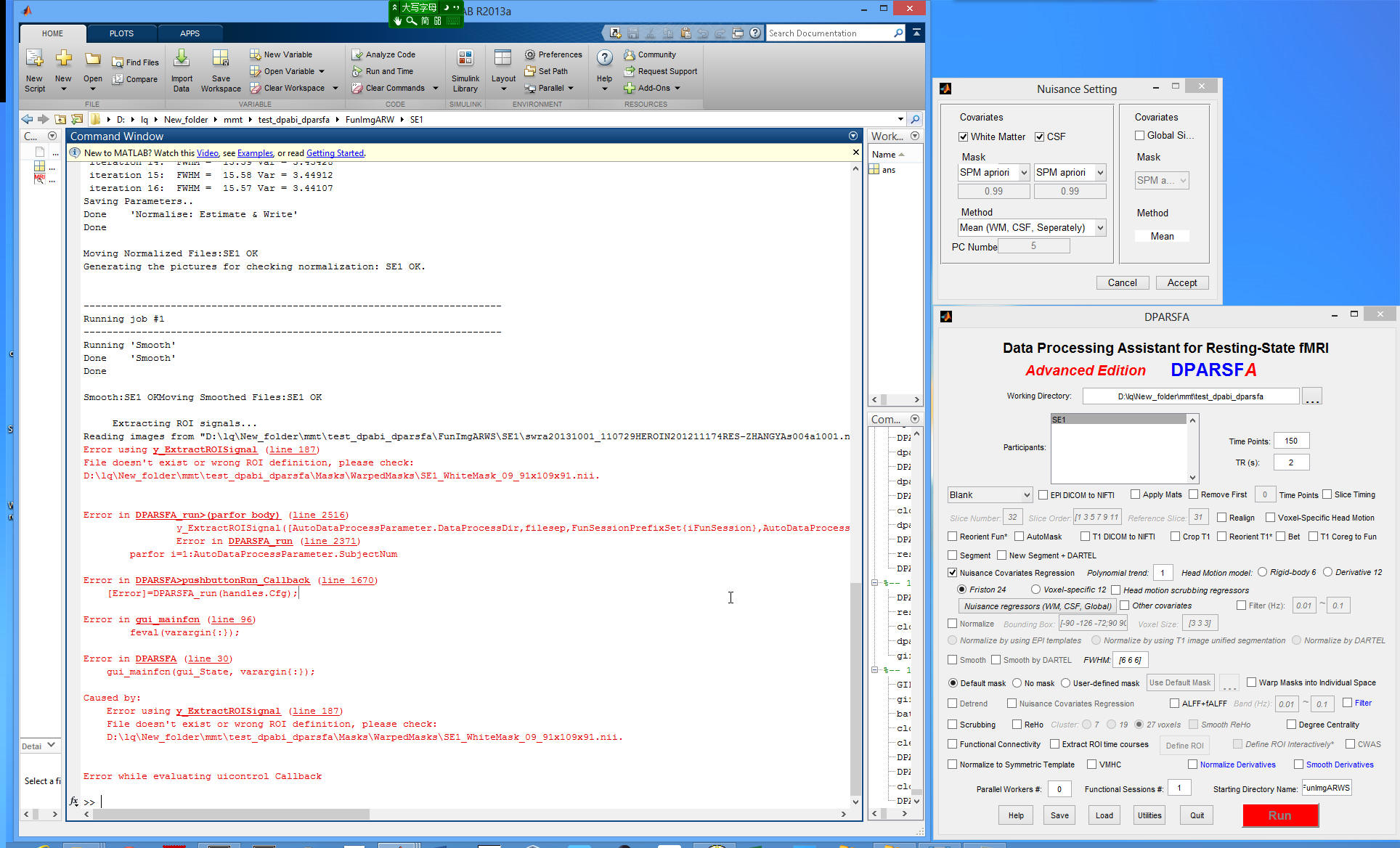Open the Simulink Library

tap(465, 59)
